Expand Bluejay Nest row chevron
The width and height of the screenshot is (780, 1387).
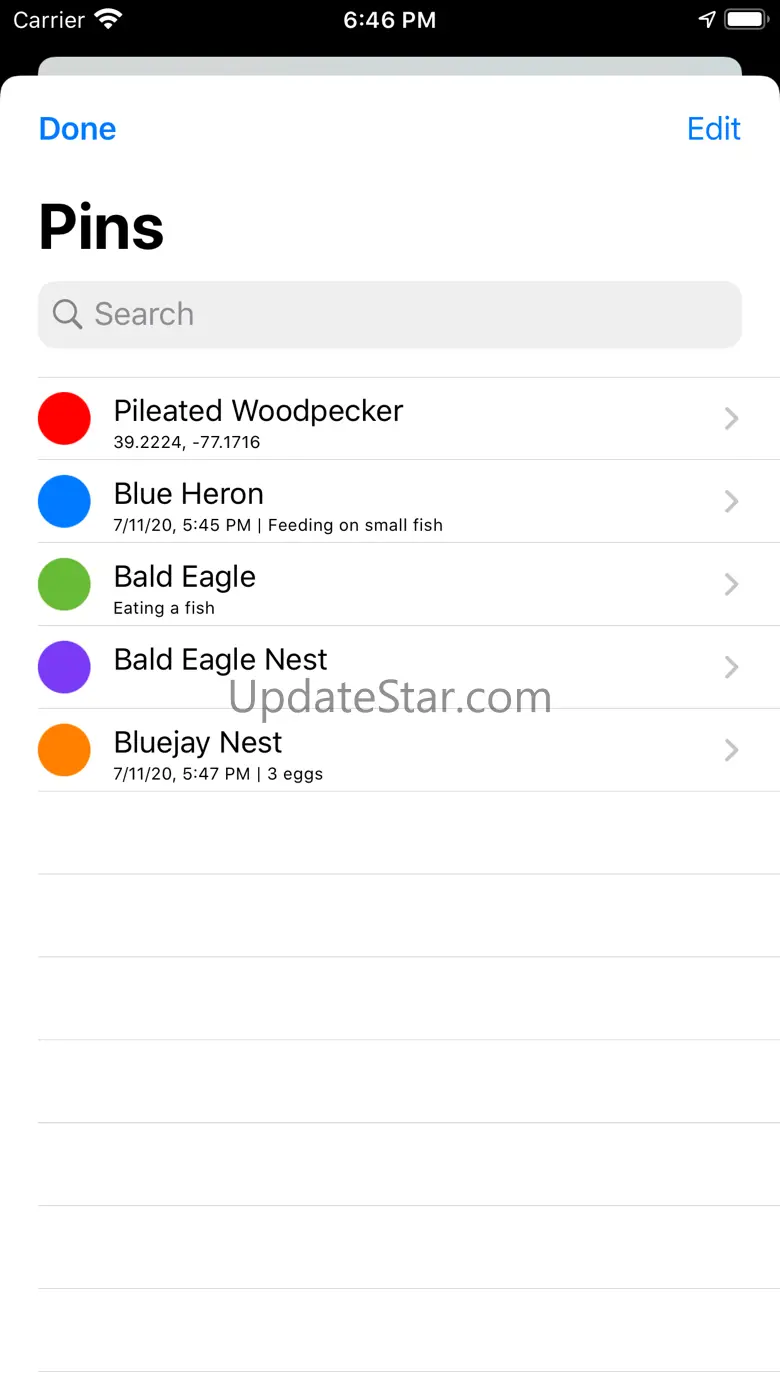[x=731, y=751]
